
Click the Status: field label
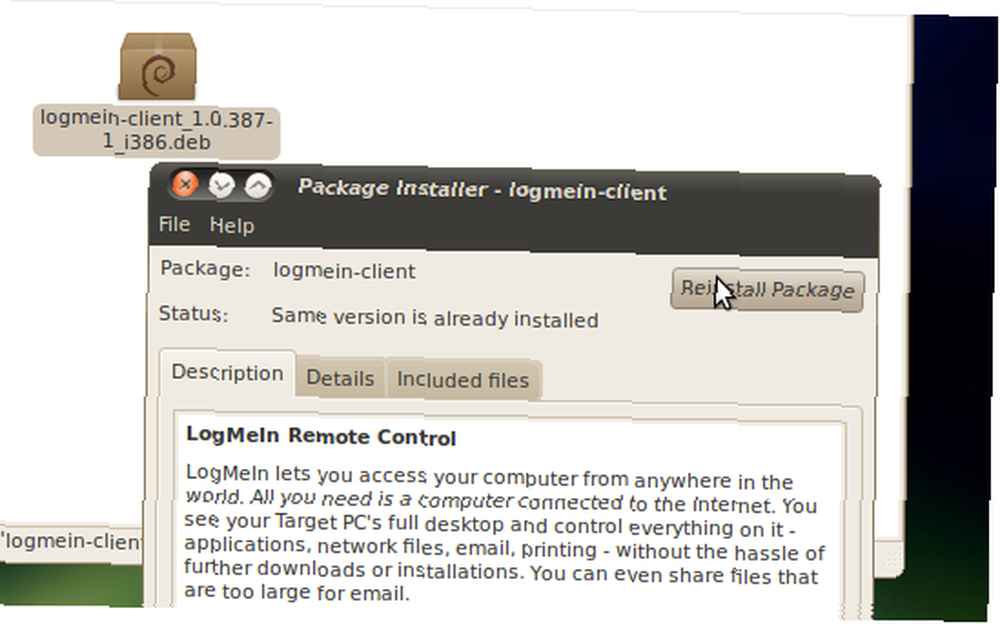(x=193, y=314)
